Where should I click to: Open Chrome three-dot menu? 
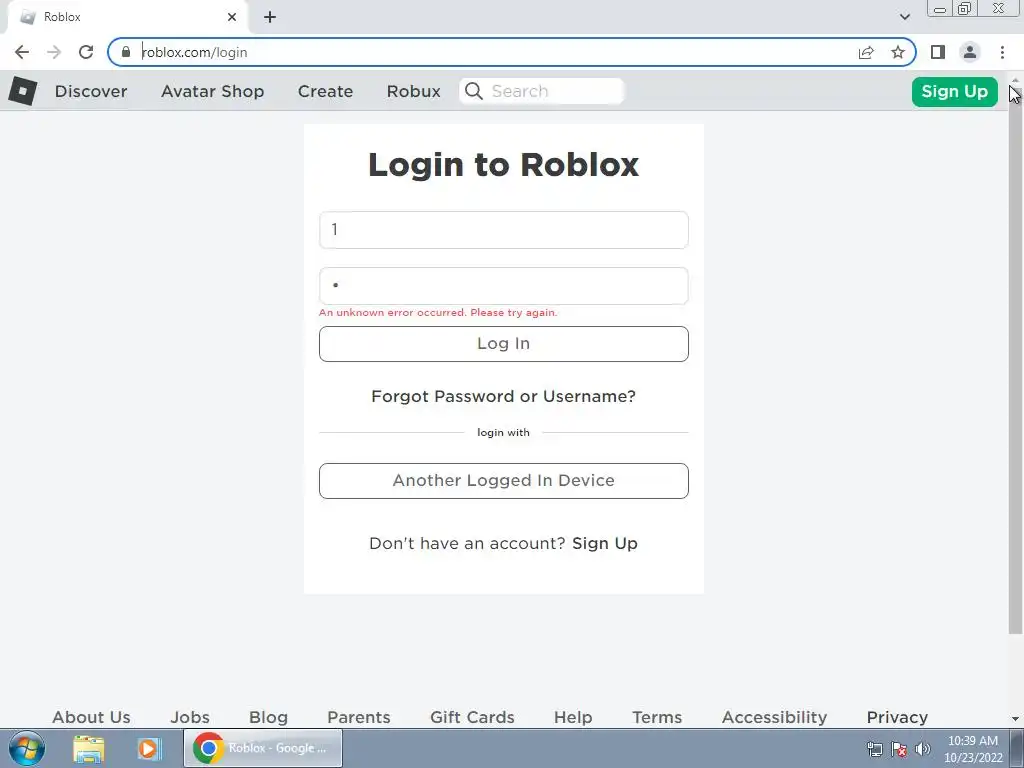pyautogui.click(x=1002, y=52)
